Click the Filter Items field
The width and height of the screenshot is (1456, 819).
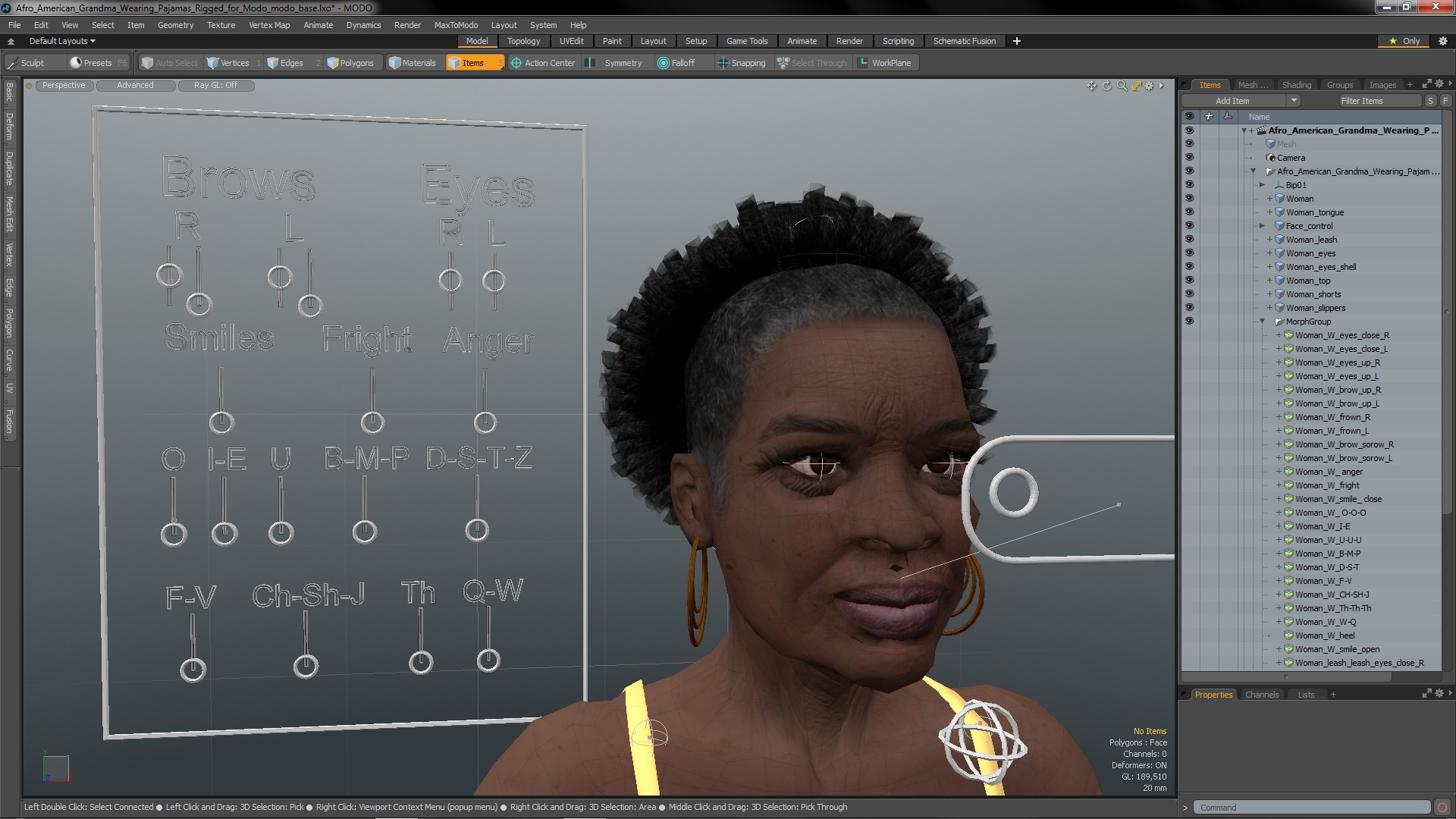coord(1379,101)
